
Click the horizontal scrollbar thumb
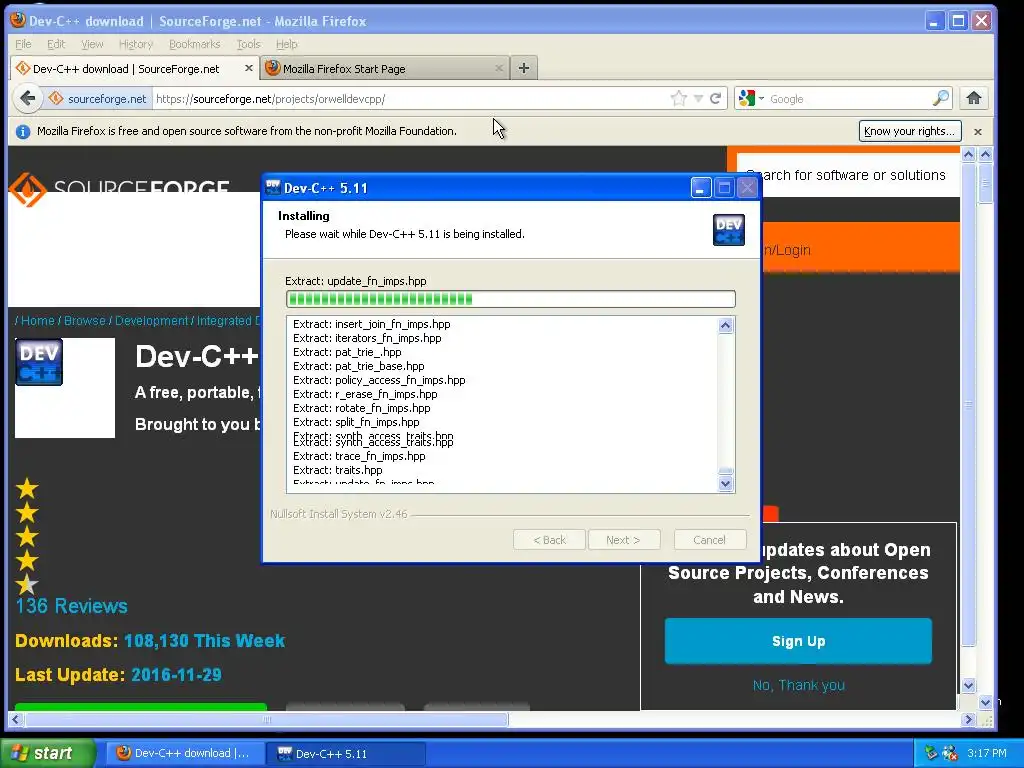(x=266, y=719)
